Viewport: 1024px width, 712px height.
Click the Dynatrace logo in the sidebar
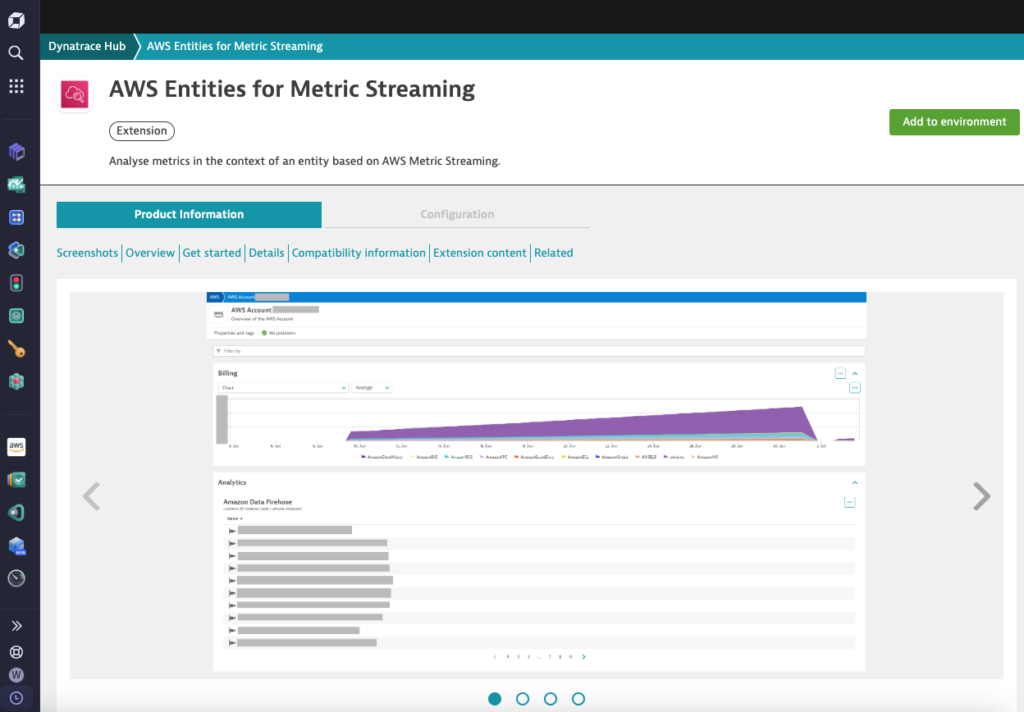(x=16, y=20)
